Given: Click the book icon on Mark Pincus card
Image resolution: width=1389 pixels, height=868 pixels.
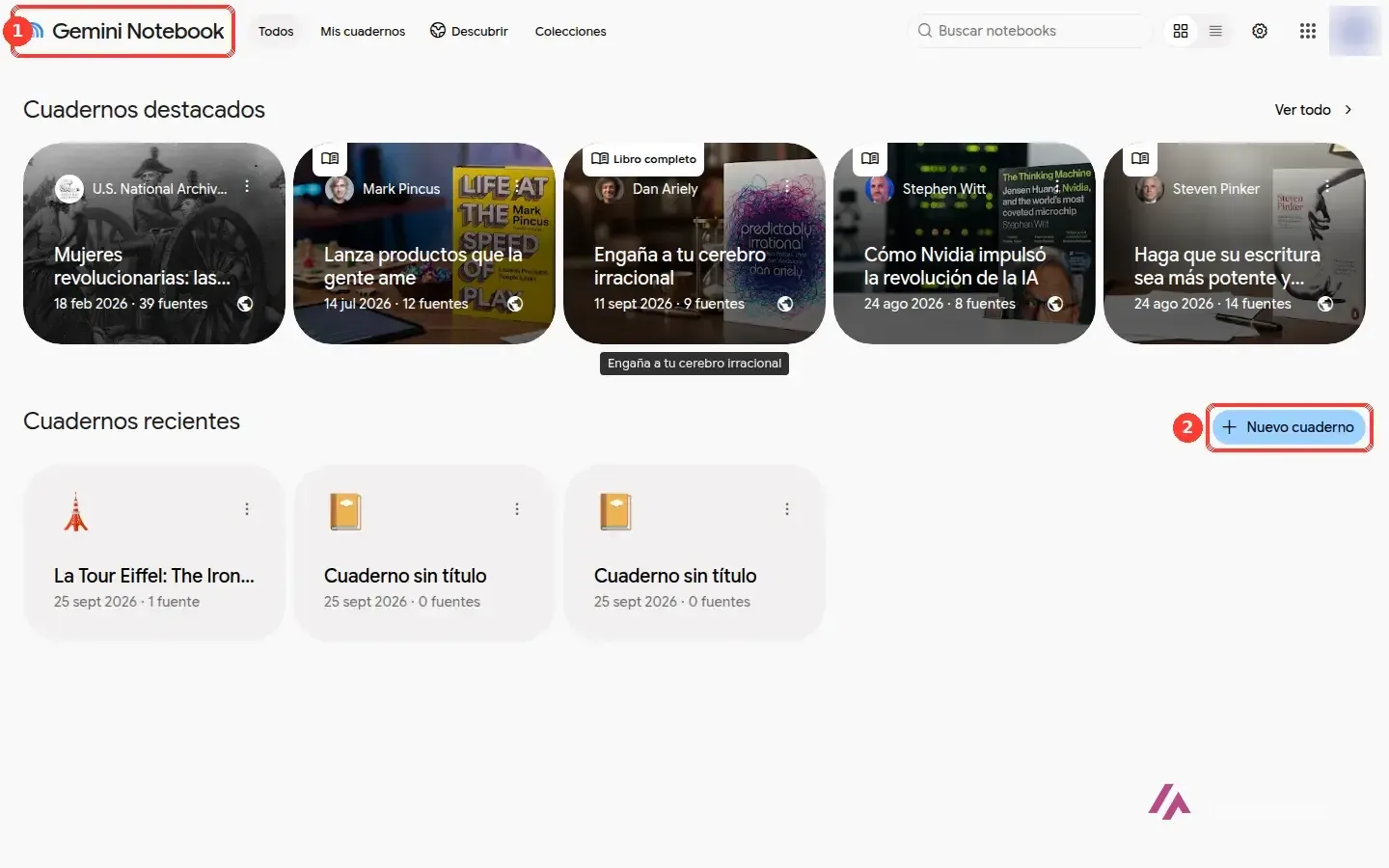Looking at the screenshot, I should click(x=330, y=158).
